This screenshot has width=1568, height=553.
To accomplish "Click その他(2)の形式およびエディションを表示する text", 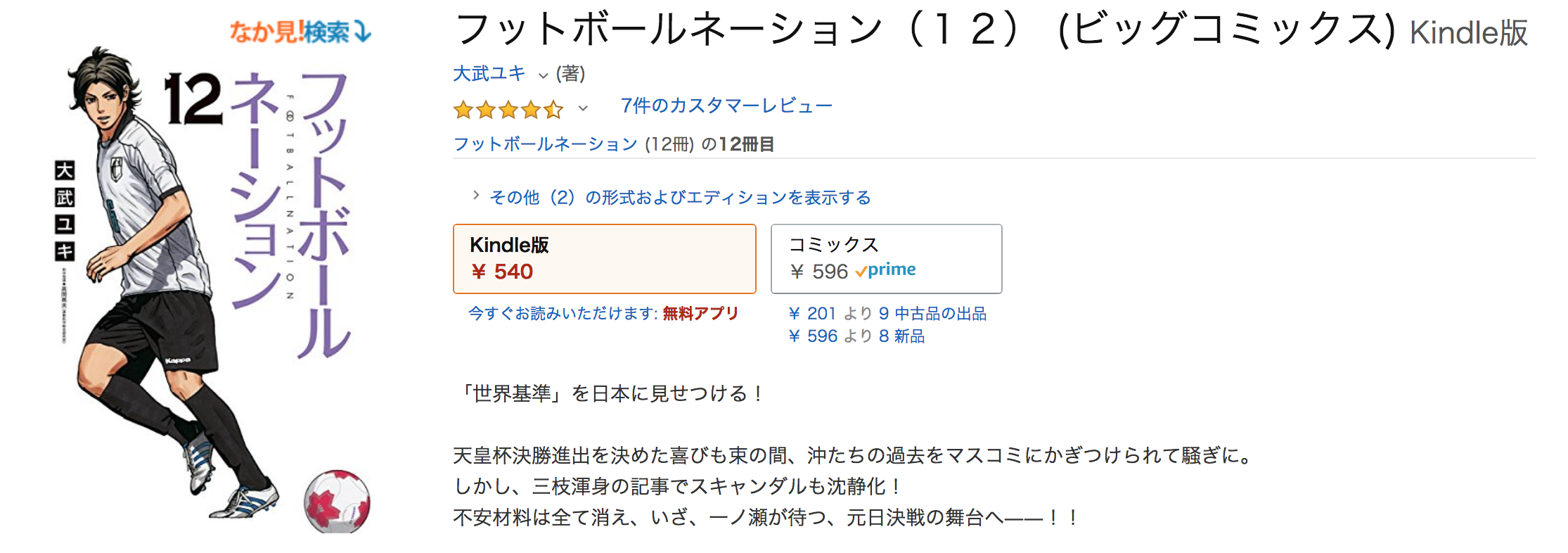I will tap(680, 198).
